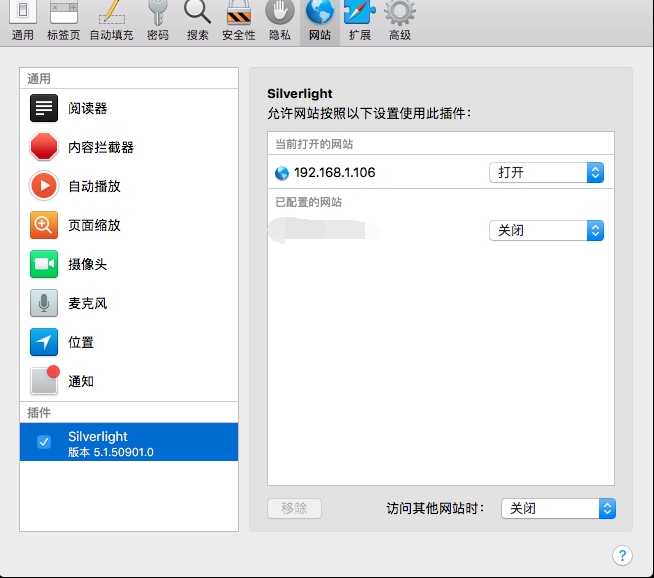Select 页面缩放 (Page Zoom) in sidebar
Image resolution: width=654 pixels, height=578 pixels.
[129, 225]
